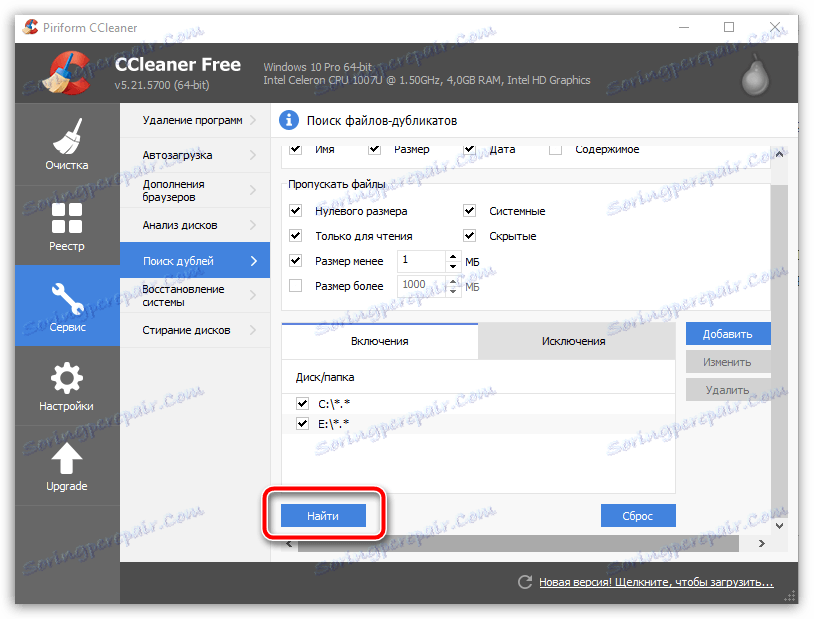
Task: Click the refresh icon near update link
Action: [525, 582]
